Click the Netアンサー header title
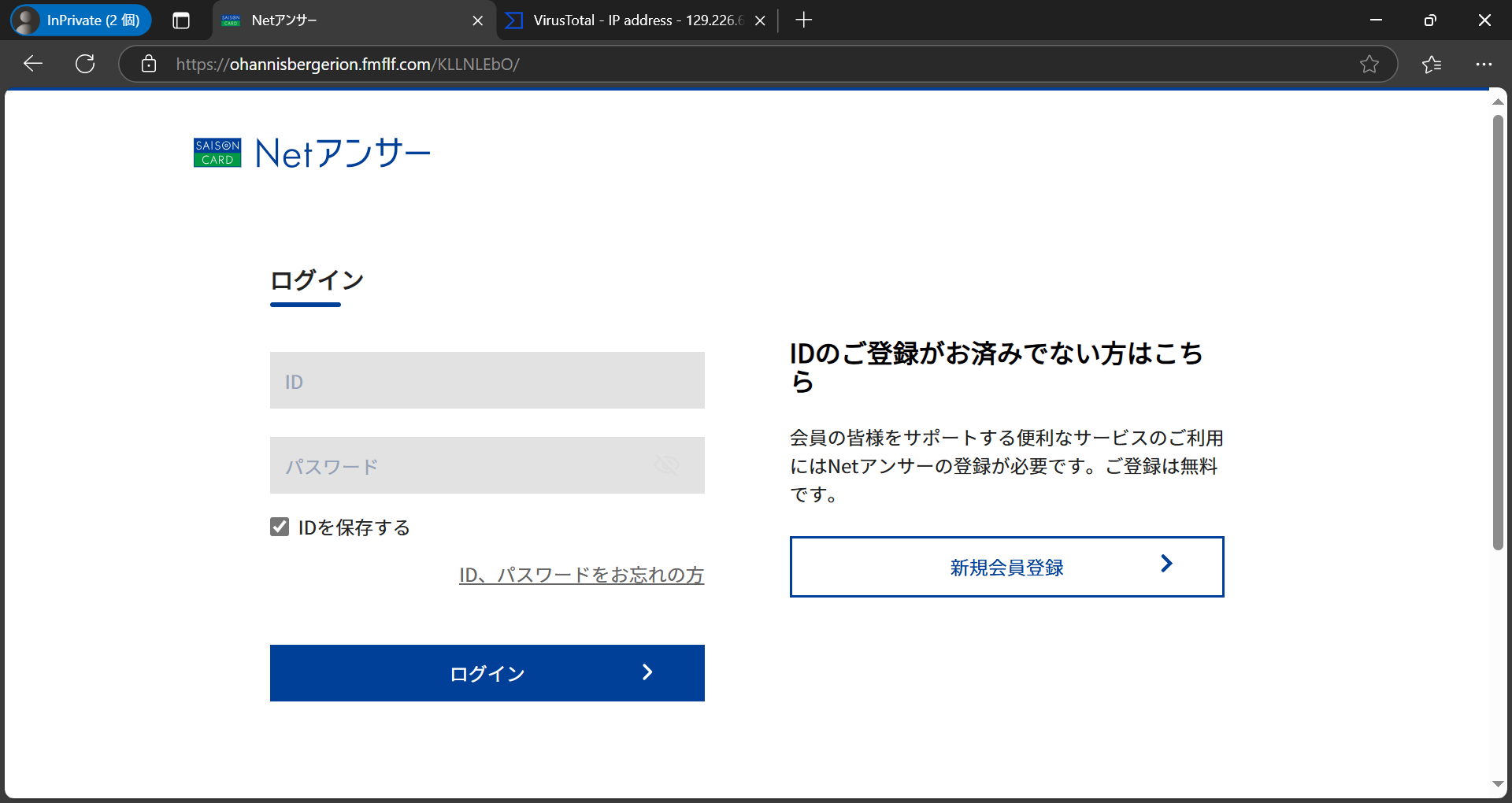This screenshot has height=803, width=1512. pyautogui.click(x=343, y=153)
